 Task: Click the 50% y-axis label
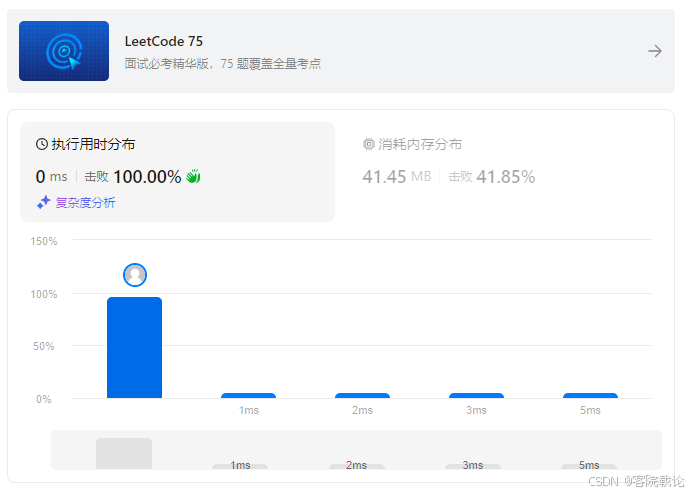(44, 346)
